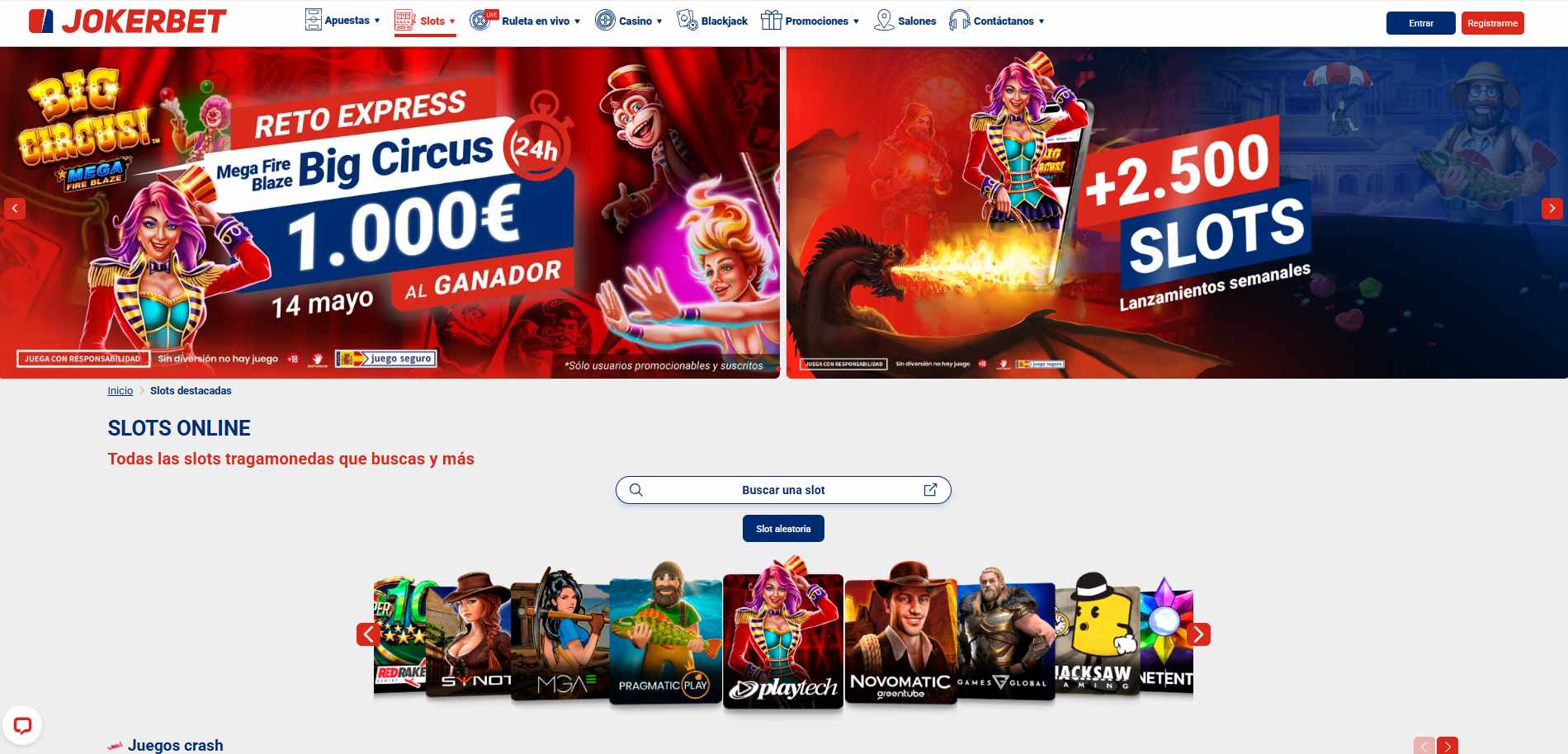Click the Slot aleatoria button
1568x754 pixels.
[783, 529]
